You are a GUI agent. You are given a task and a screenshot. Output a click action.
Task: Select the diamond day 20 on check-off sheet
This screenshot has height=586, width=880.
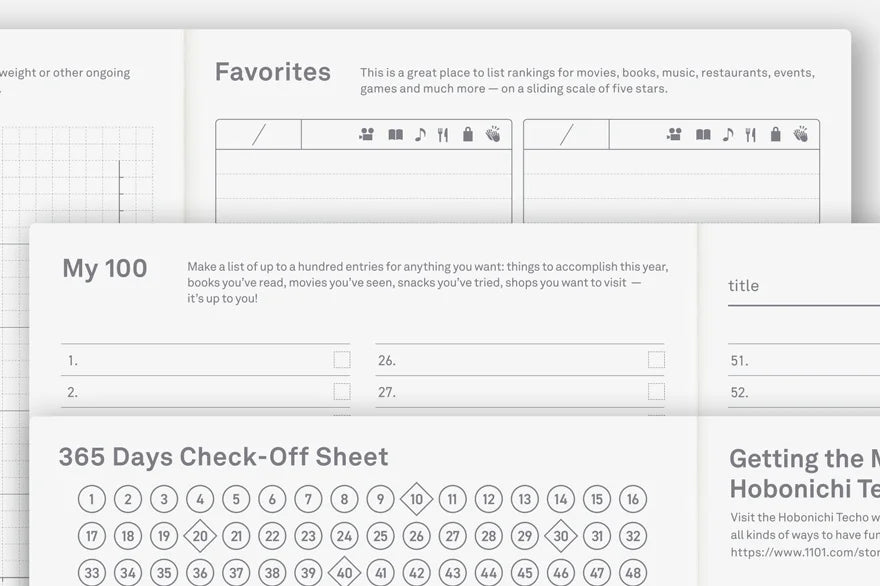tap(200, 536)
